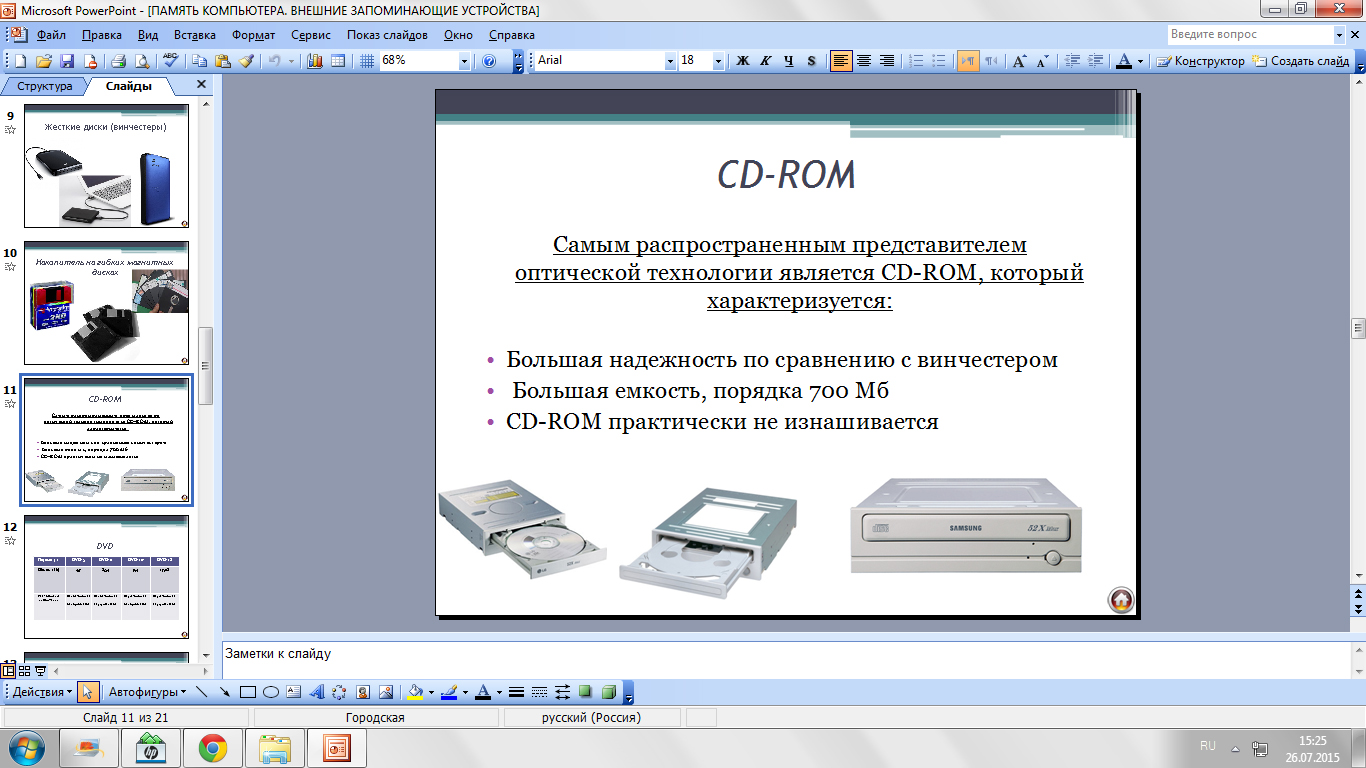Insert a chart from toolbar

(x=315, y=61)
